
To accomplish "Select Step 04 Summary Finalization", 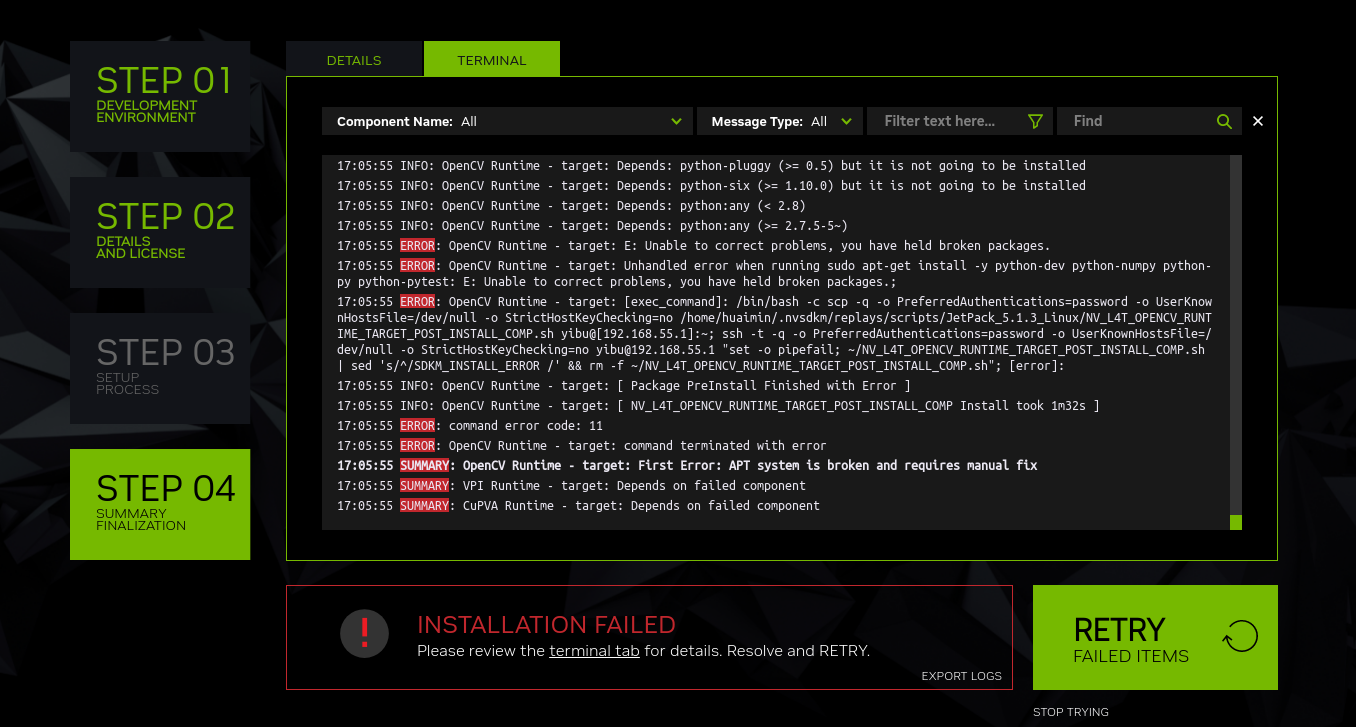I will pyautogui.click(x=160, y=504).
